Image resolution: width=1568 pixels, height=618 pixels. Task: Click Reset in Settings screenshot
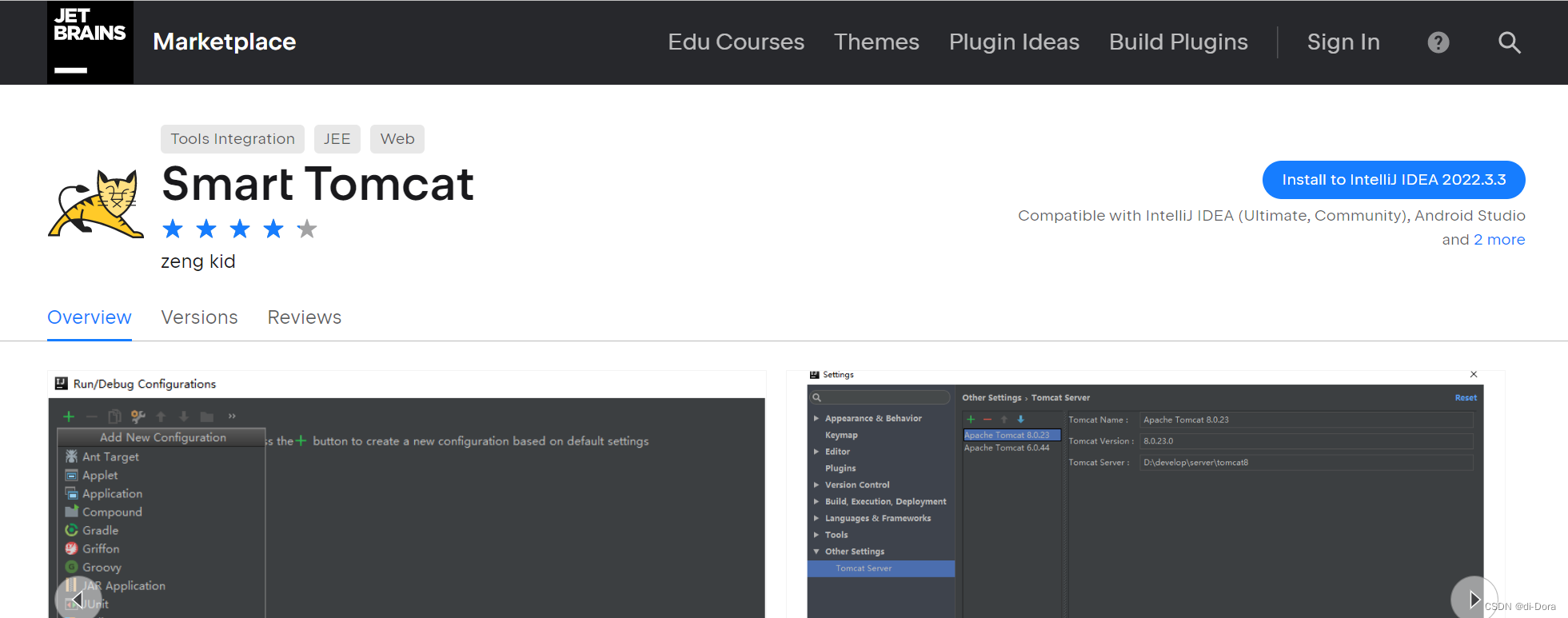click(x=1466, y=397)
